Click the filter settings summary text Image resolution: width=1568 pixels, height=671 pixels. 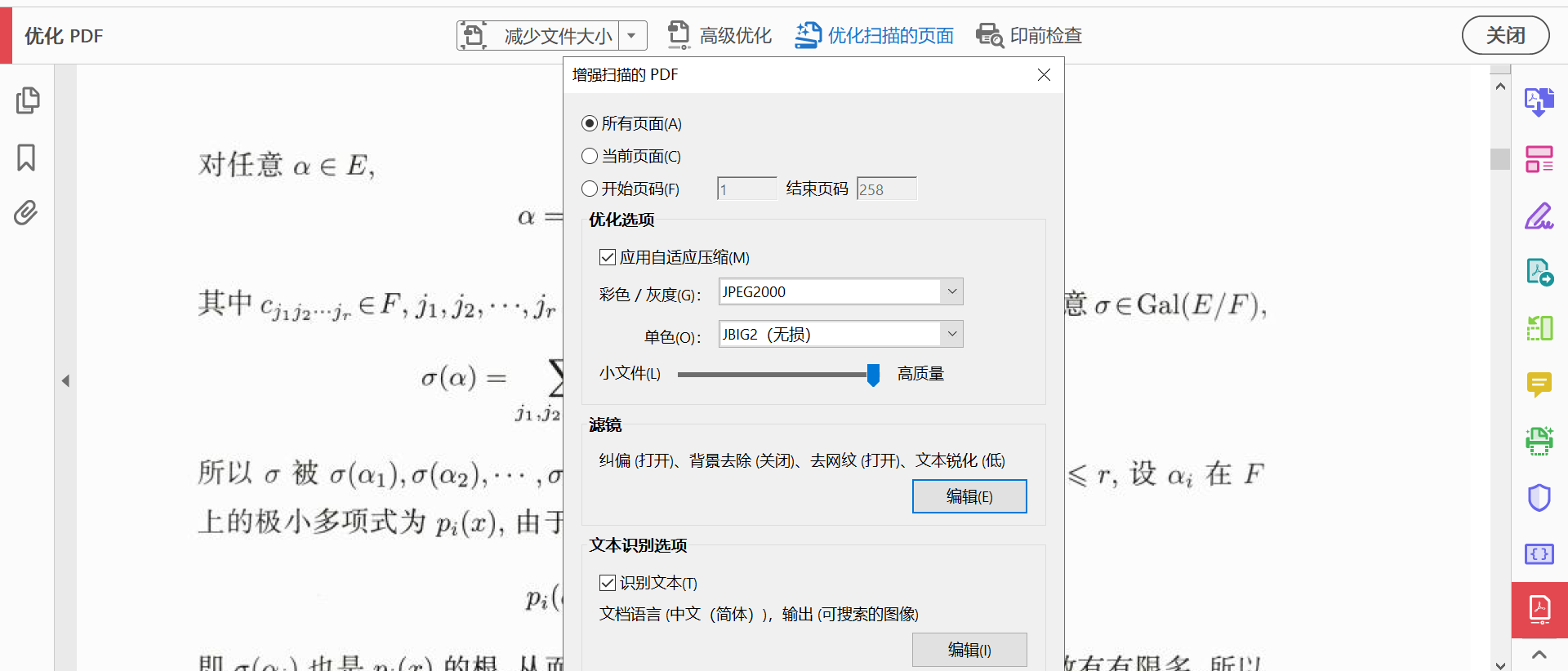(802, 460)
